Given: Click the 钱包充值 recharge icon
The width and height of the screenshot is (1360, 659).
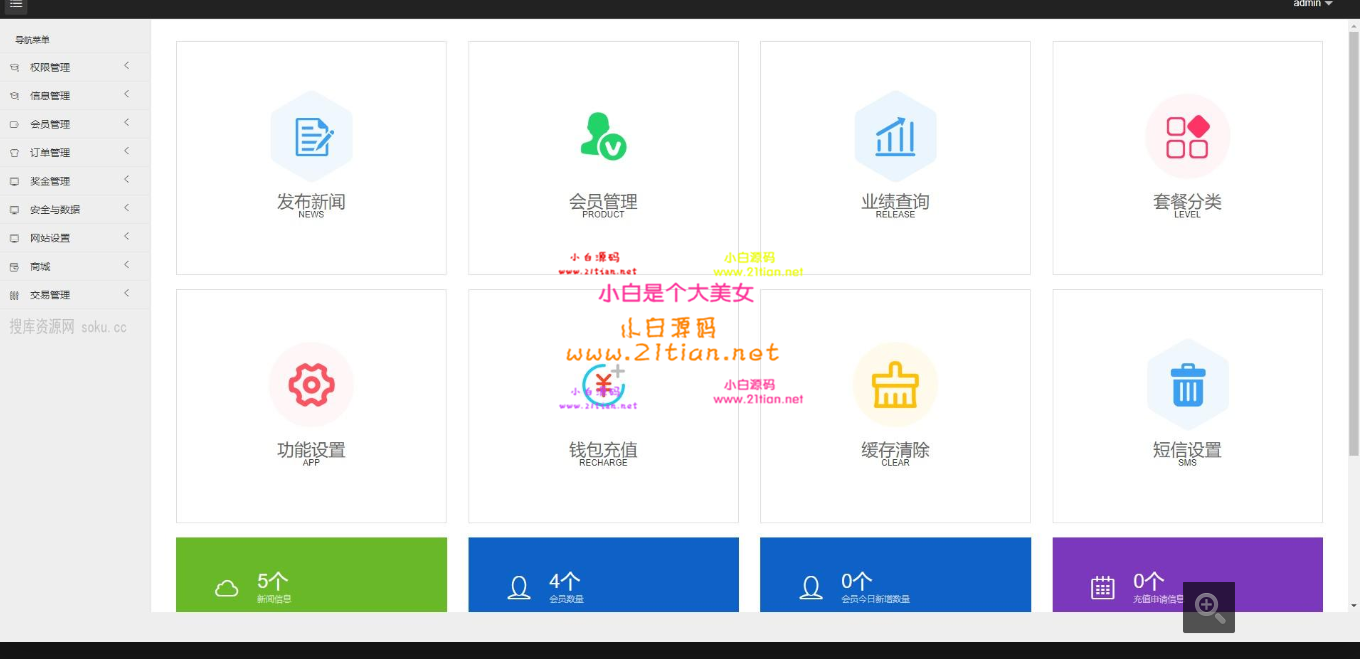Looking at the screenshot, I should click(x=603, y=385).
